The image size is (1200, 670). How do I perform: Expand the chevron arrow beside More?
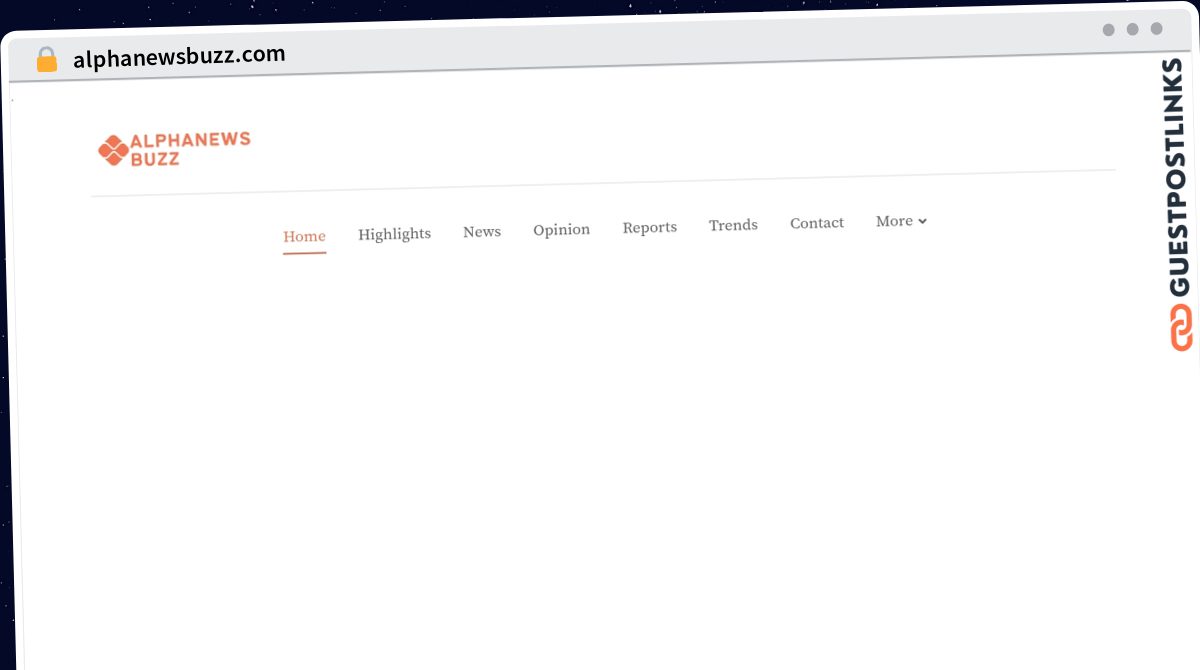click(923, 221)
